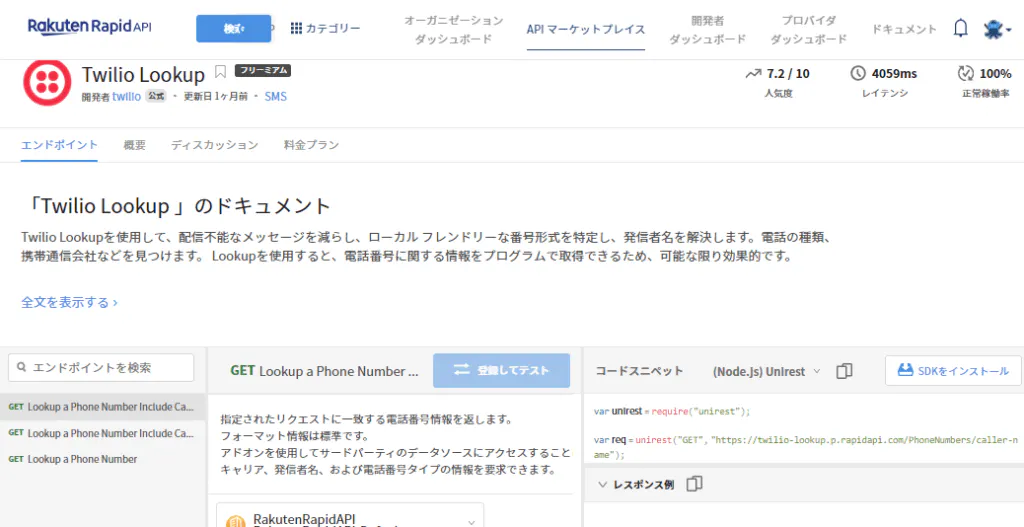Image resolution: width=1024 pixels, height=527 pixels.
Task: Click the 7.2 / 10 popularity score
Action: tap(788, 73)
